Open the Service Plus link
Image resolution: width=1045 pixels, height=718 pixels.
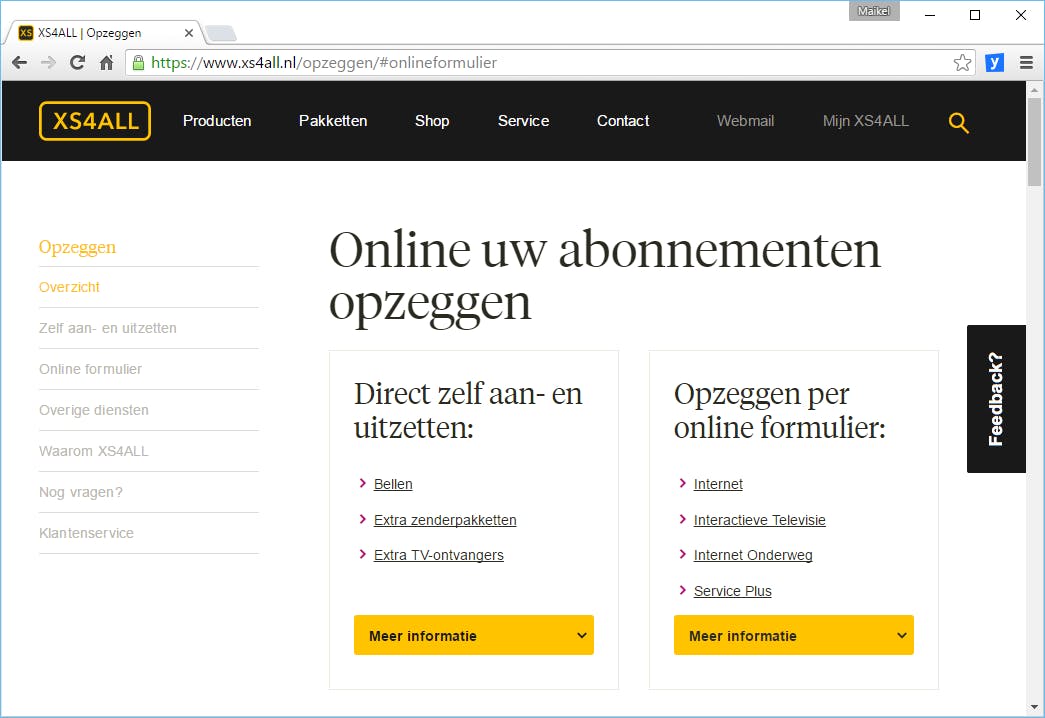coord(733,591)
